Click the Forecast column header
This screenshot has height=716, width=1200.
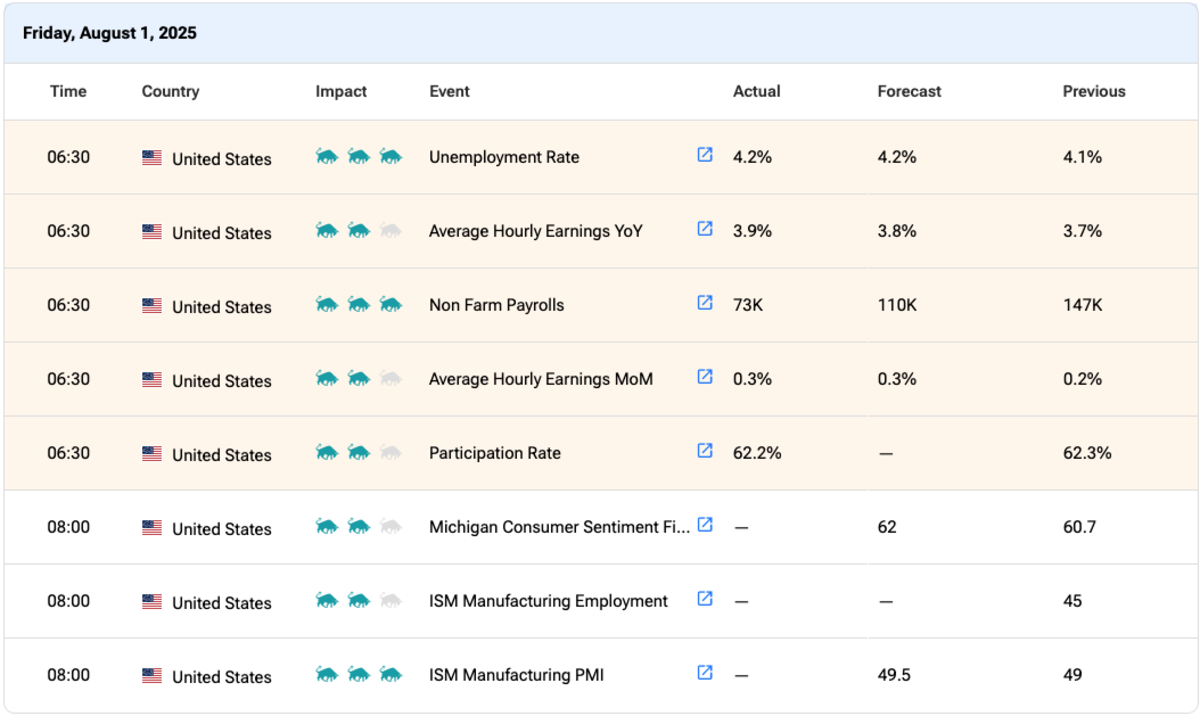tap(909, 91)
